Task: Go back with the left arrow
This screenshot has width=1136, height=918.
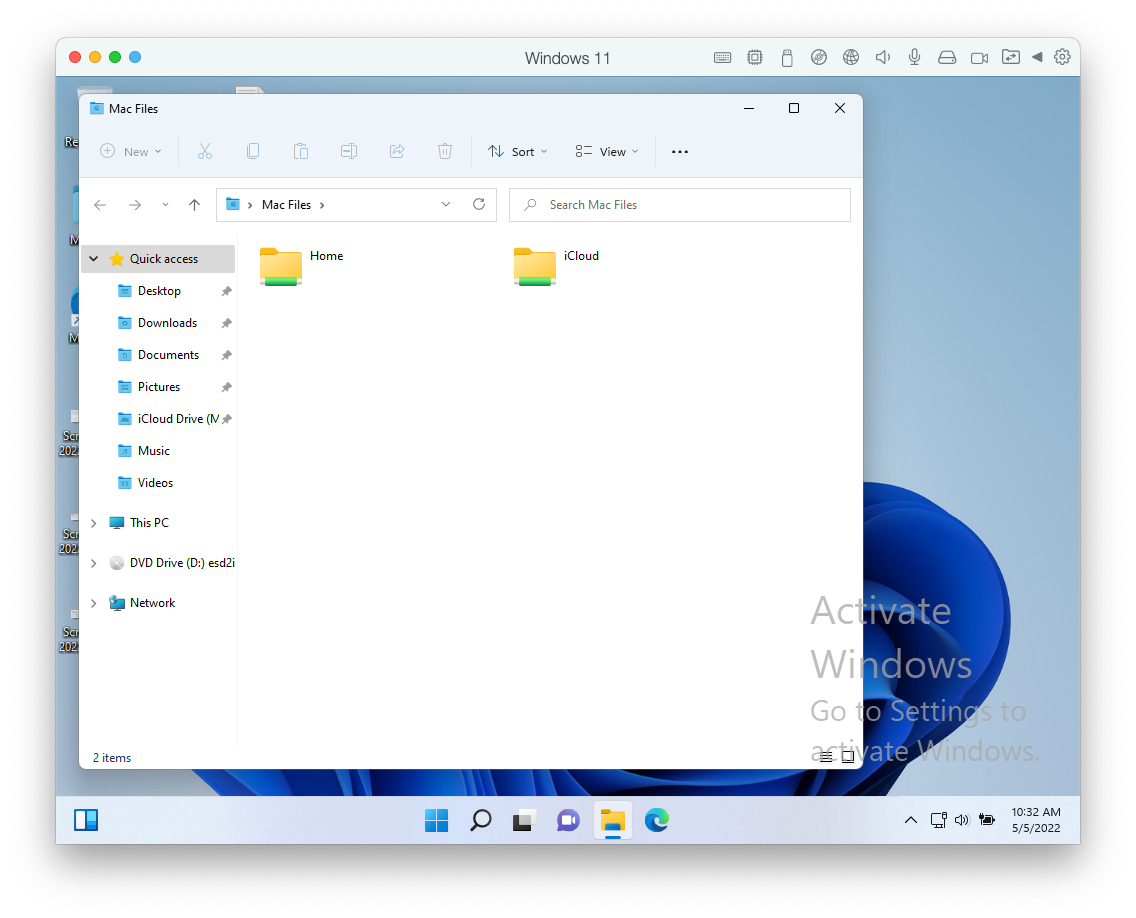Action: [100, 205]
